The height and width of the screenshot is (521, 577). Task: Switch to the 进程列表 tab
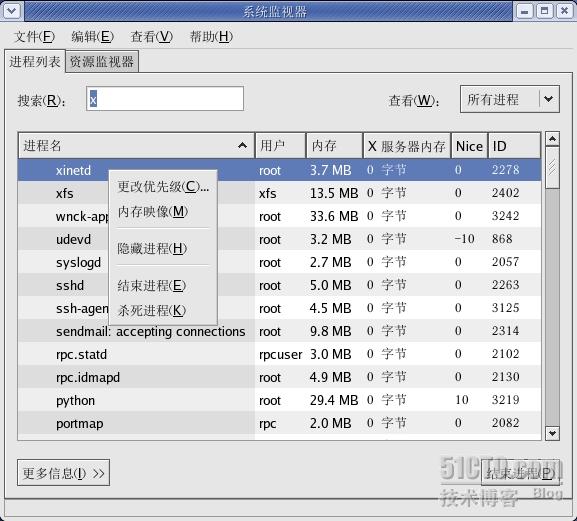click(x=35, y=61)
